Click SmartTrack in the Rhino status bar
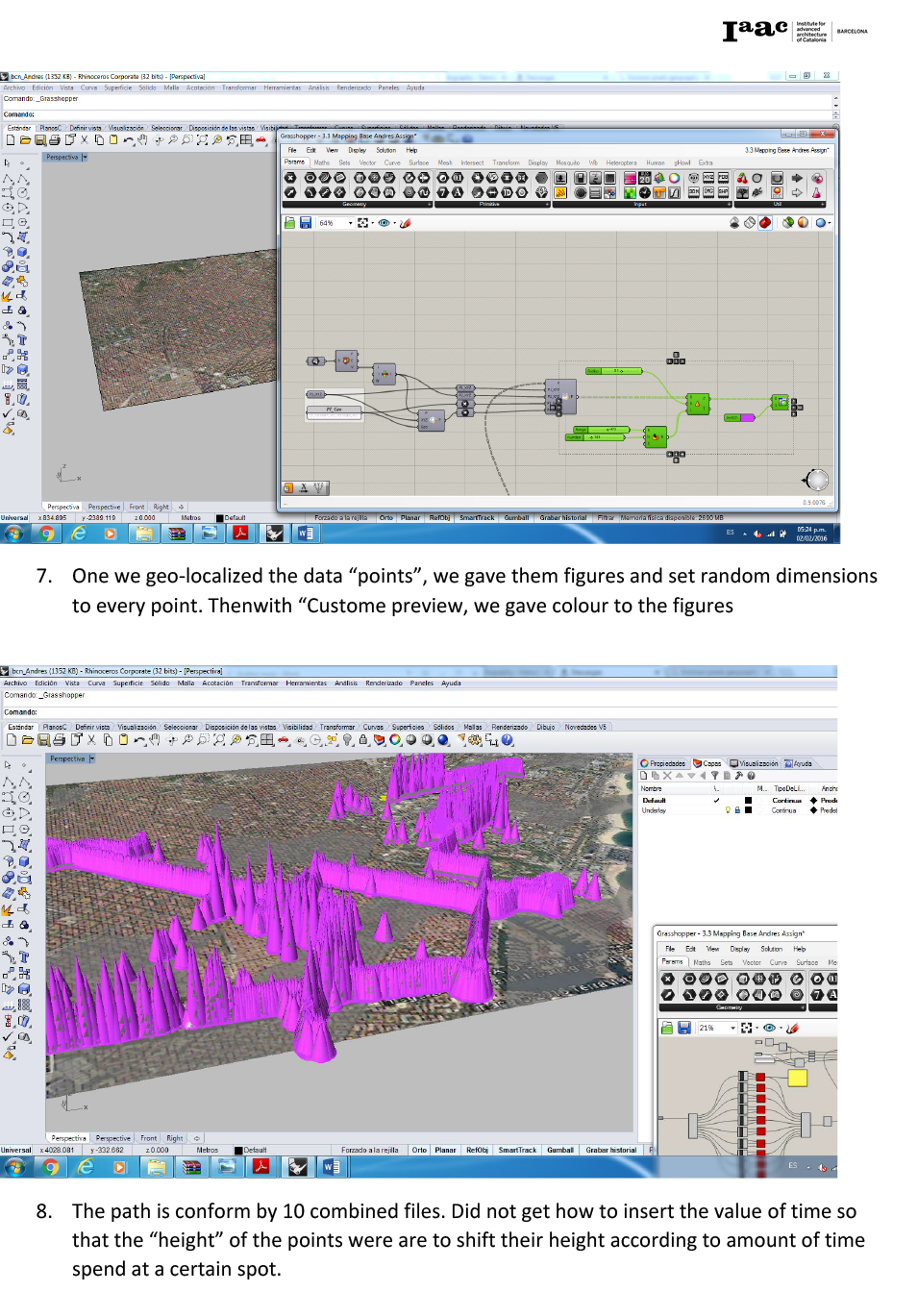Image resolution: width=918 pixels, height=1316 pixels. (x=517, y=1150)
